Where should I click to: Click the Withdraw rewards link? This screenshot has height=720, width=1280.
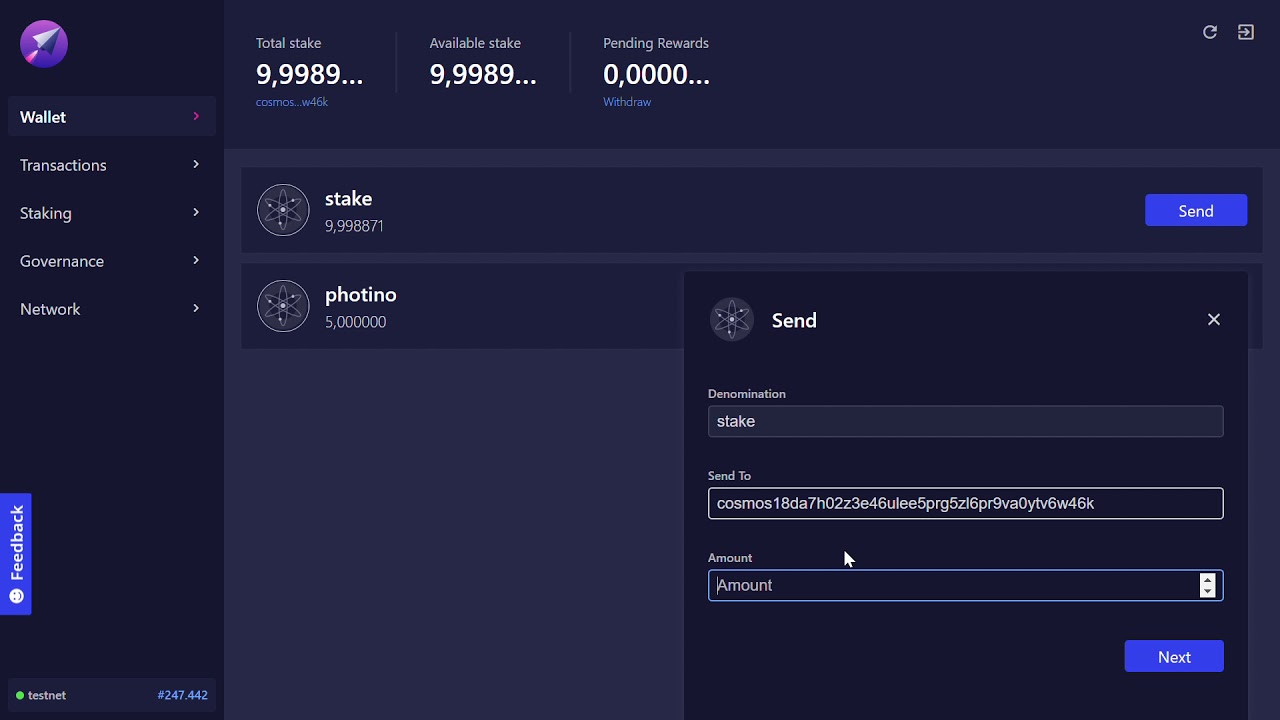[627, 102]
